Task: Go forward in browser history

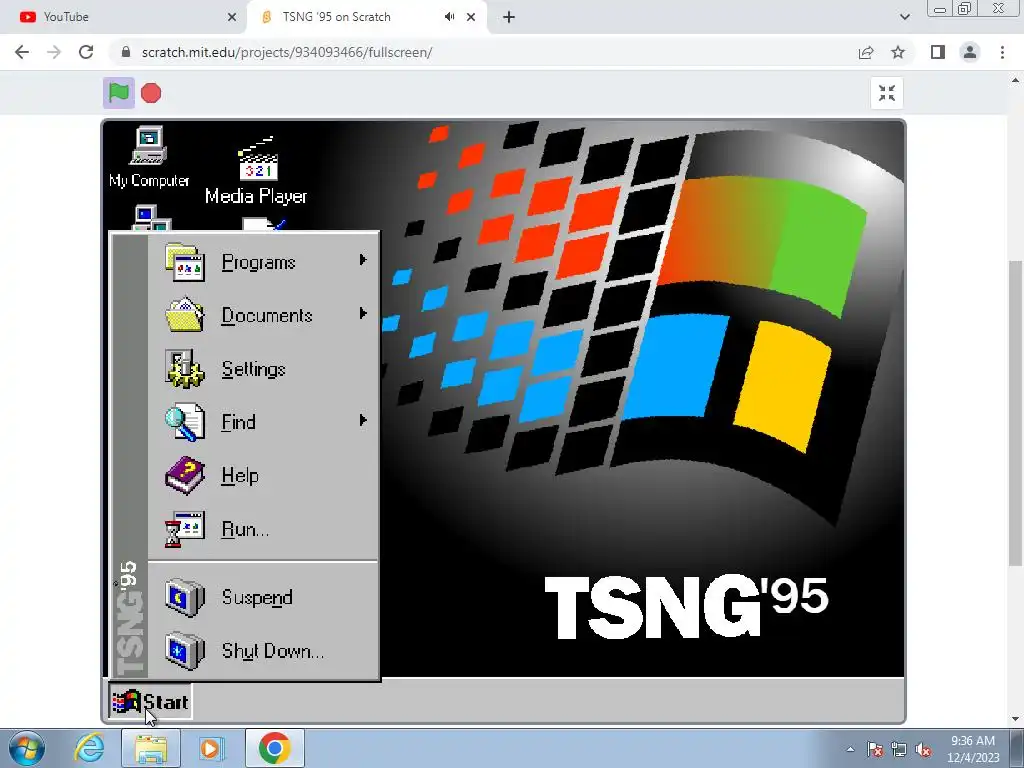Action: coord(54,52)
